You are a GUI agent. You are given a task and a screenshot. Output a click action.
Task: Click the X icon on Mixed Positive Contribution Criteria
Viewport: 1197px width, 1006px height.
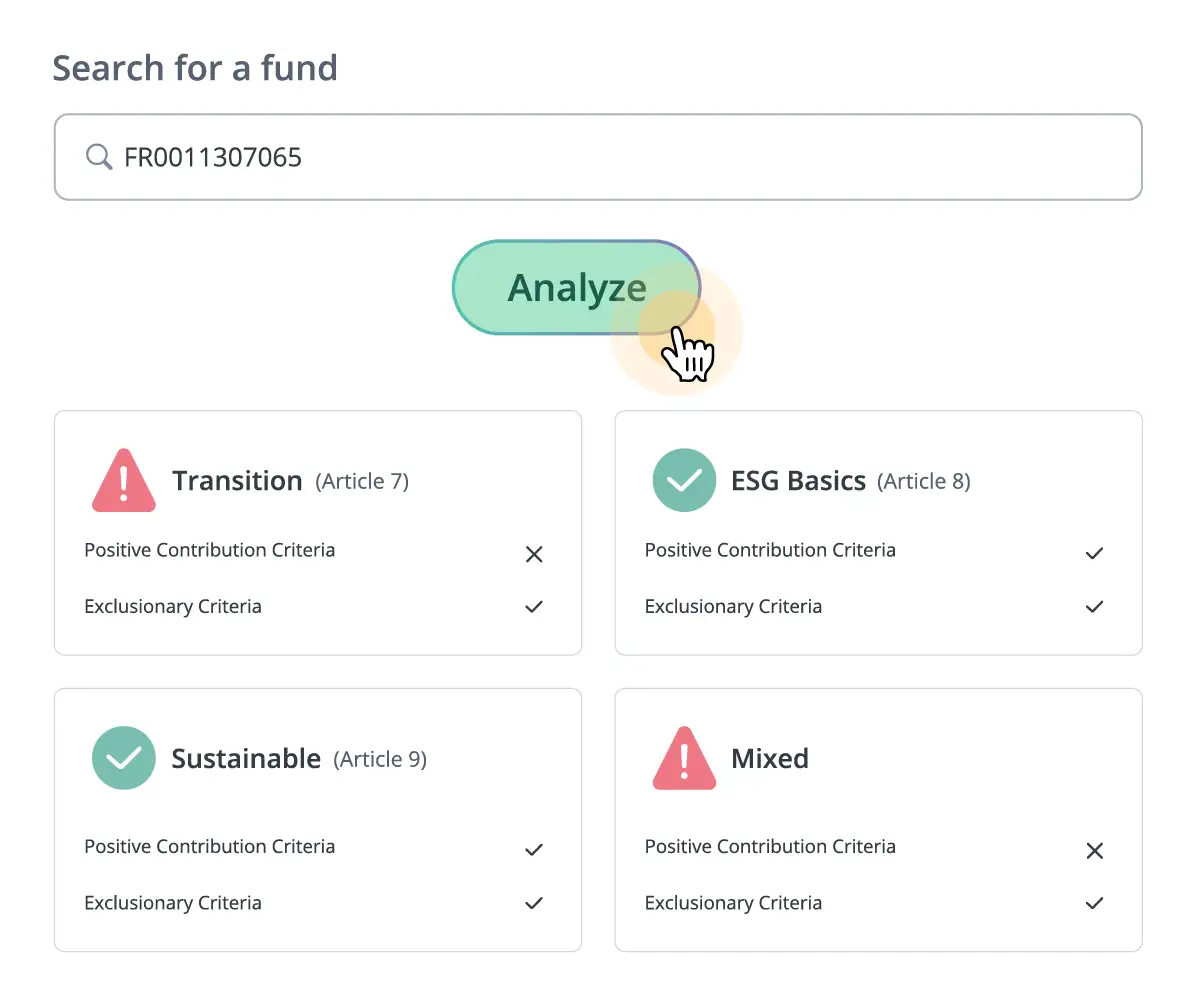1094,851
